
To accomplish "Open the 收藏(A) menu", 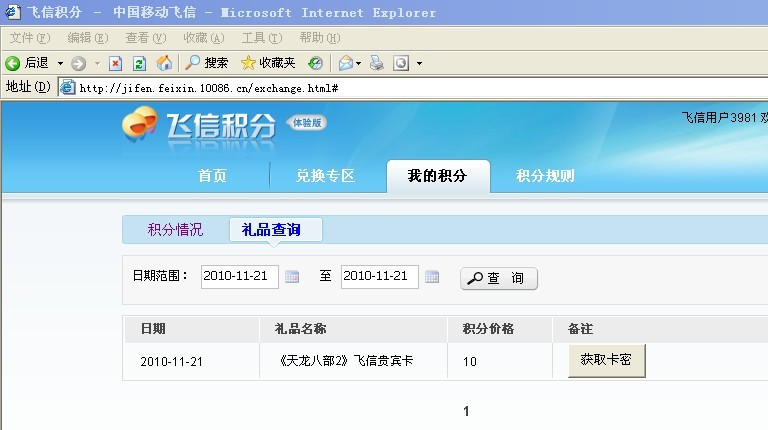I will pos(204,38).
